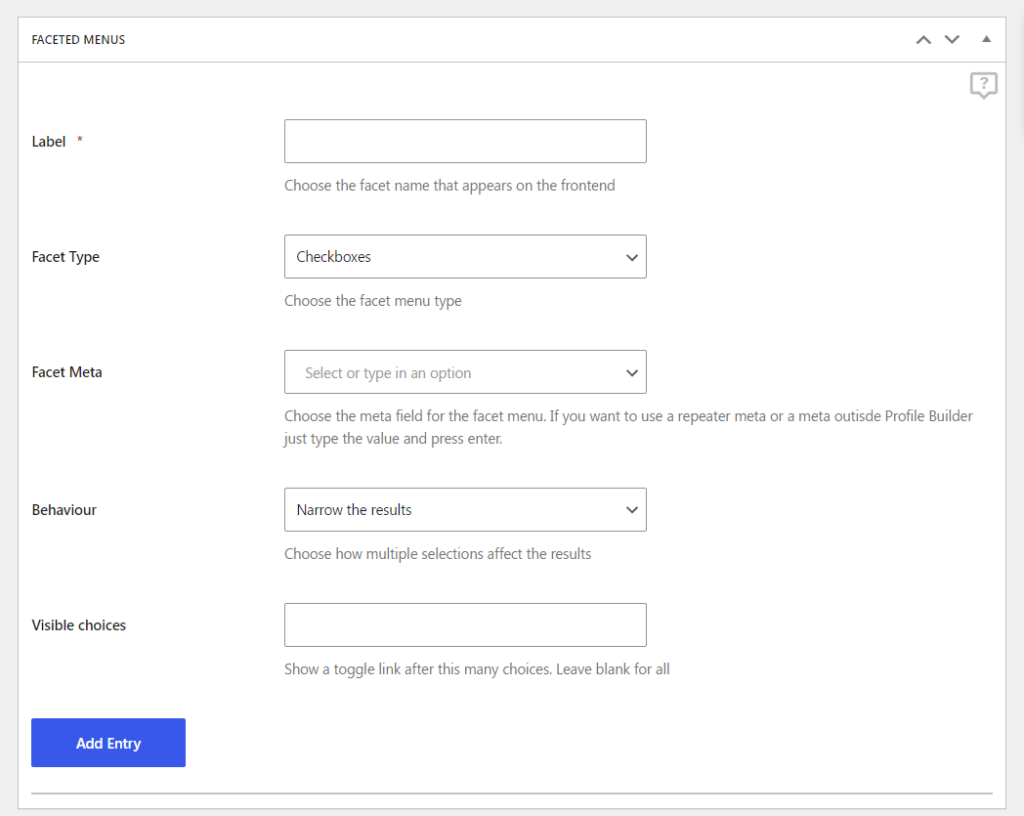Viewport: 1024px width, 816px height.
Task: Click the chevron arrow in Facet Meta
Action: click(632, 373)
